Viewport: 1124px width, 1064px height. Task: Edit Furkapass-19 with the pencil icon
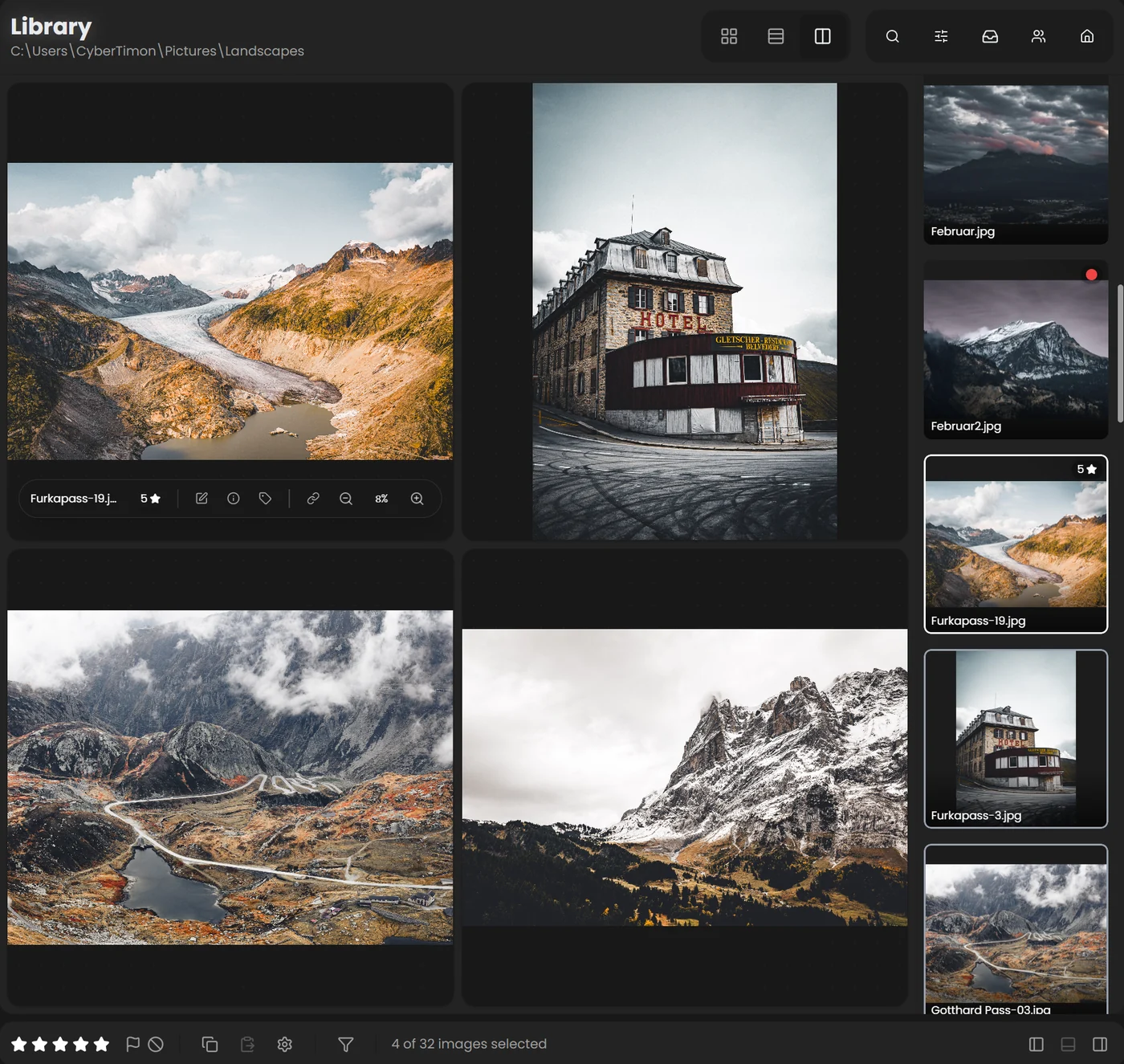click(202, 499)
